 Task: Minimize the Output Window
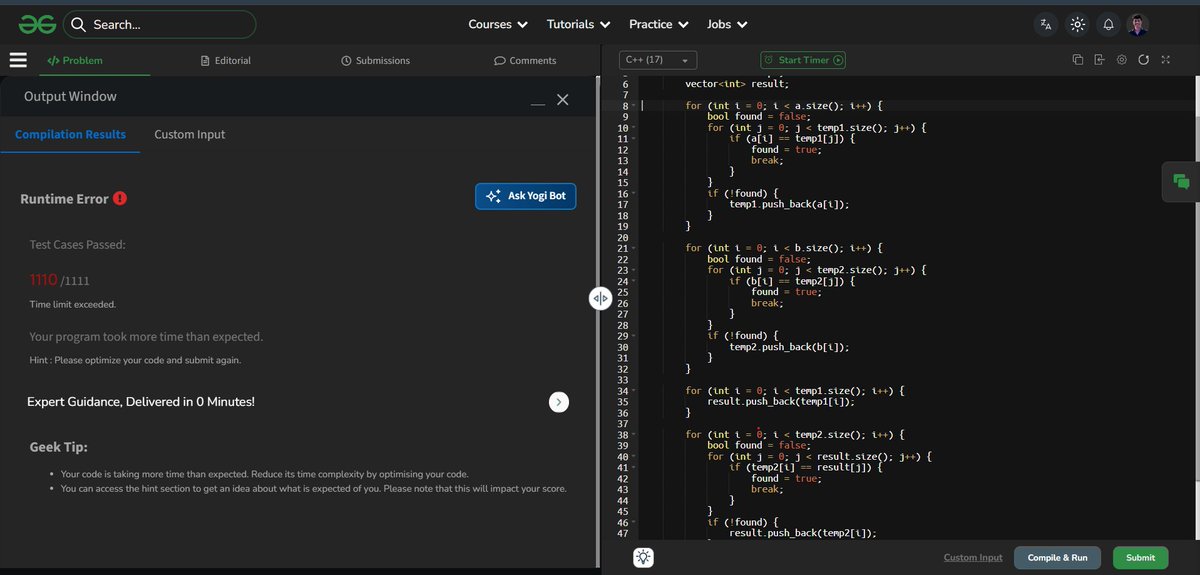coord(538,102)
